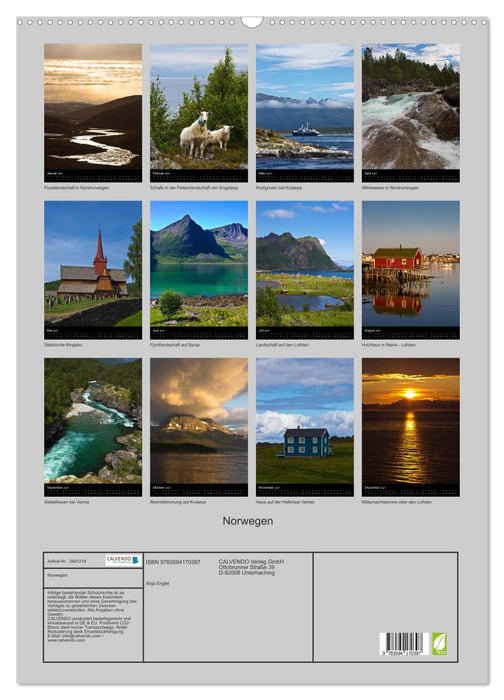Open the September Slettafossen waterfall thumbnail

(x=93, y=427)
